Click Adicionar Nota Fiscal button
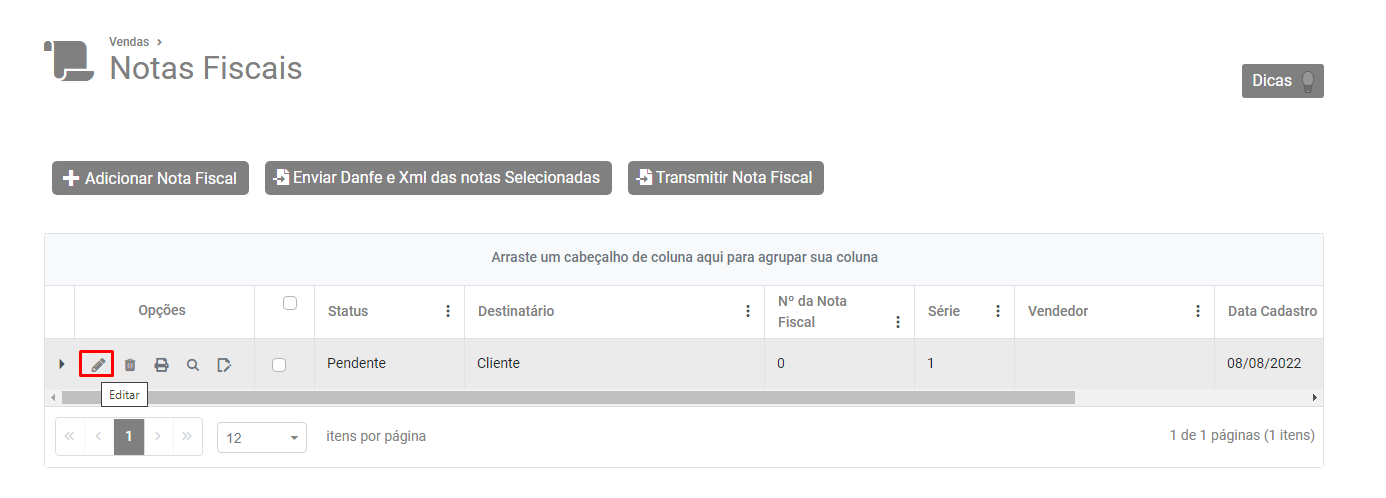Screen dimensions: 1386x498 (x=150, y=178)
